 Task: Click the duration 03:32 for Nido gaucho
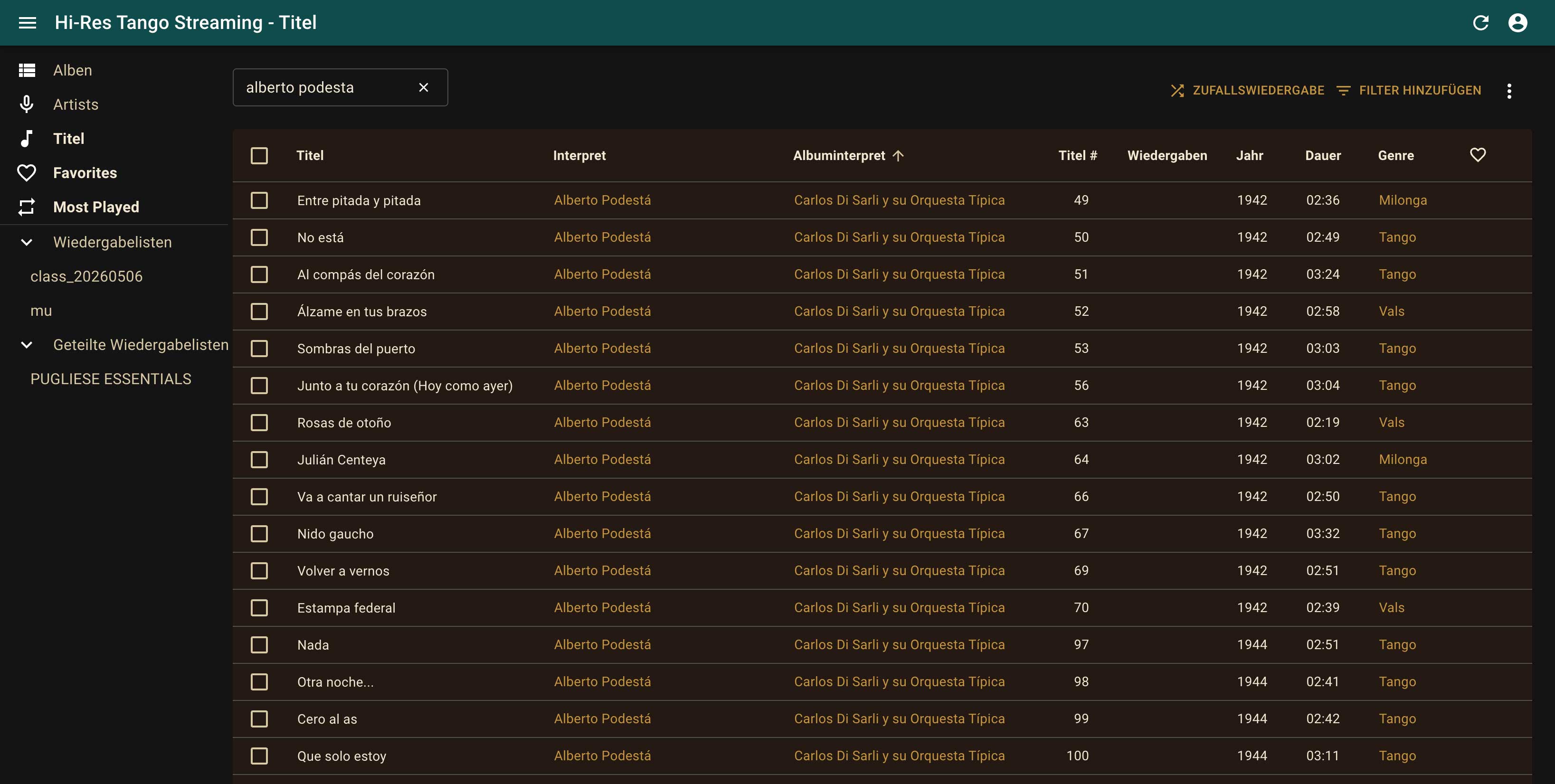[1323, 534]
